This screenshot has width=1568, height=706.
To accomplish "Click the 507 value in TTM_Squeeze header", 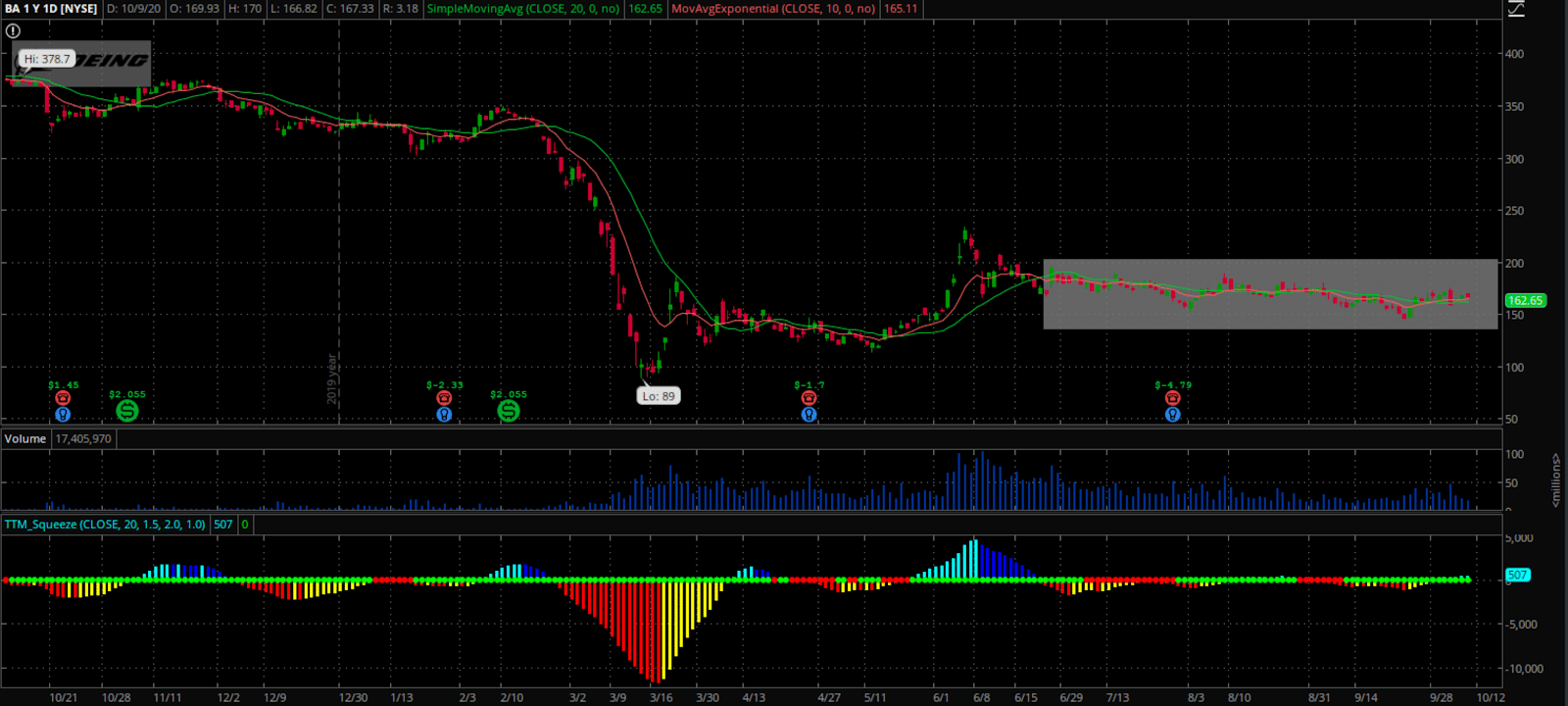I will click(223, 525).
